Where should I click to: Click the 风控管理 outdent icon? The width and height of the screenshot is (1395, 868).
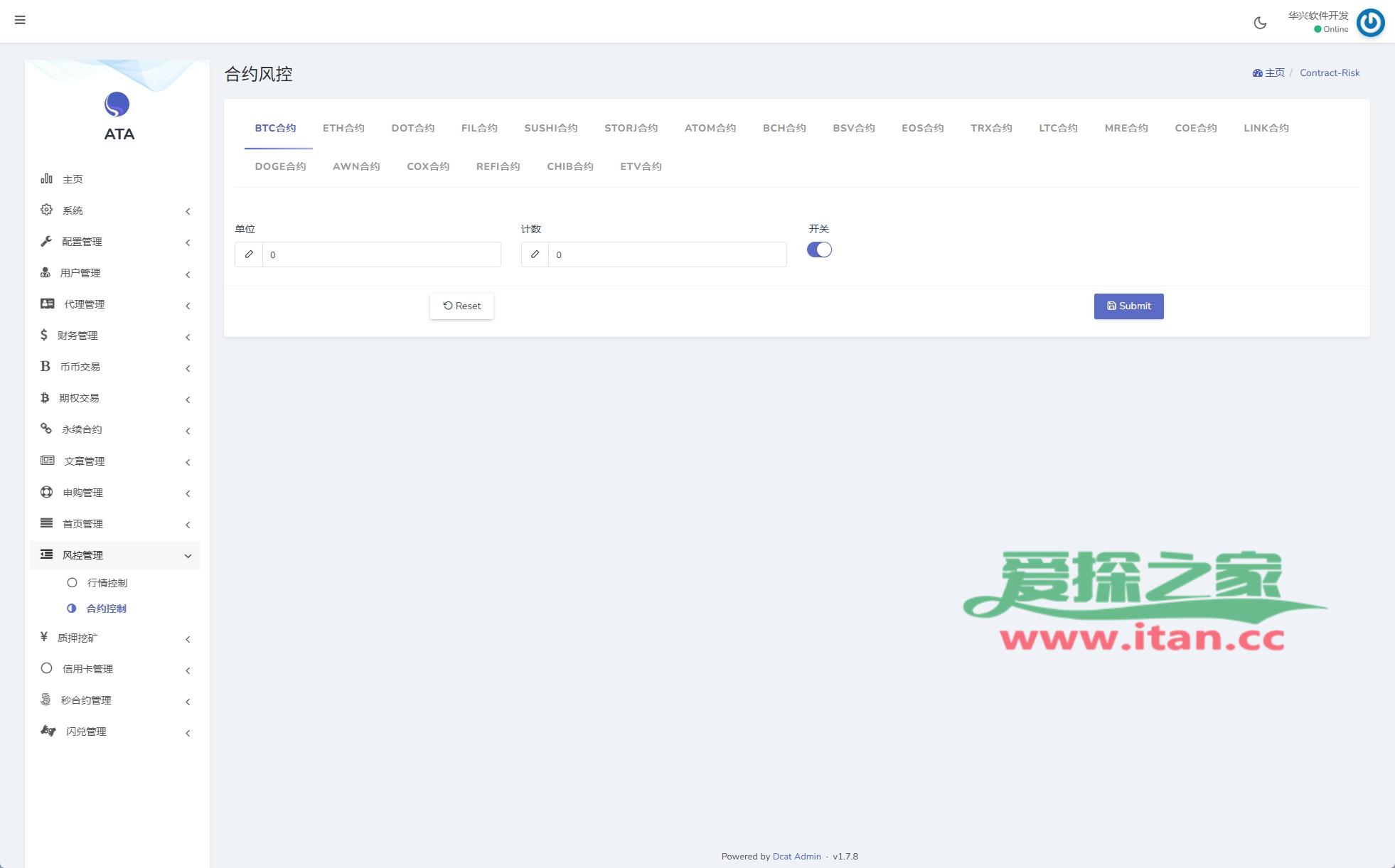point(46,554)
